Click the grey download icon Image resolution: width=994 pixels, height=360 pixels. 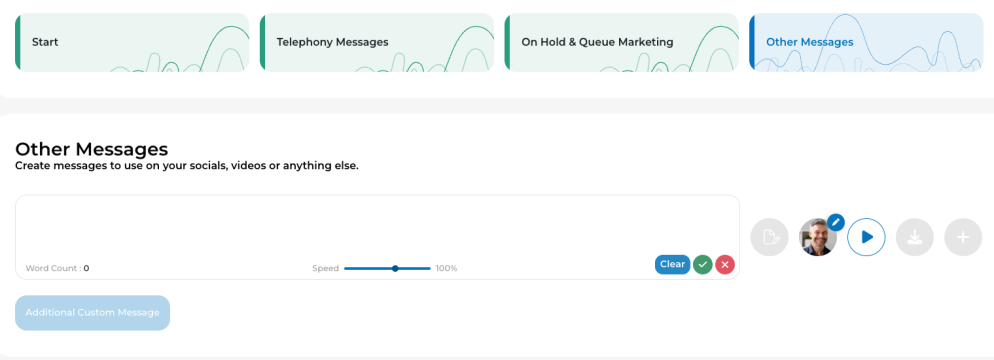(x=914, y=237)
